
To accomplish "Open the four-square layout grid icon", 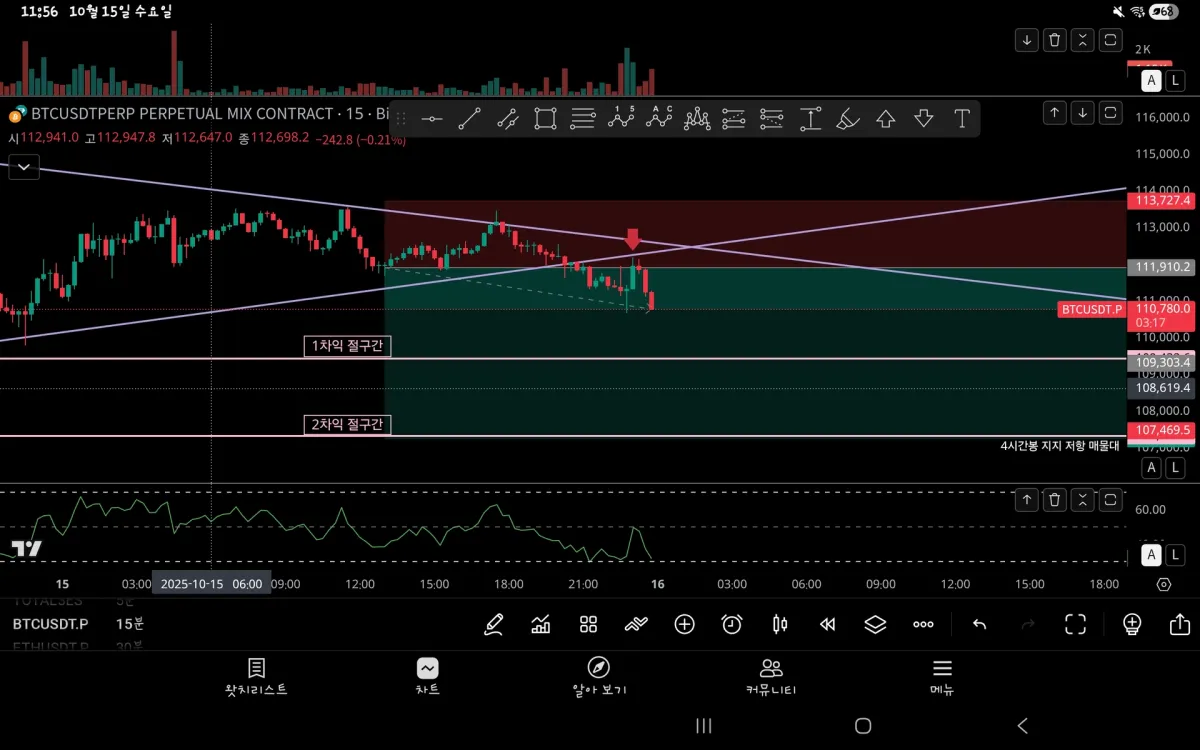I will pyautogui.click(x=589, y=625).
